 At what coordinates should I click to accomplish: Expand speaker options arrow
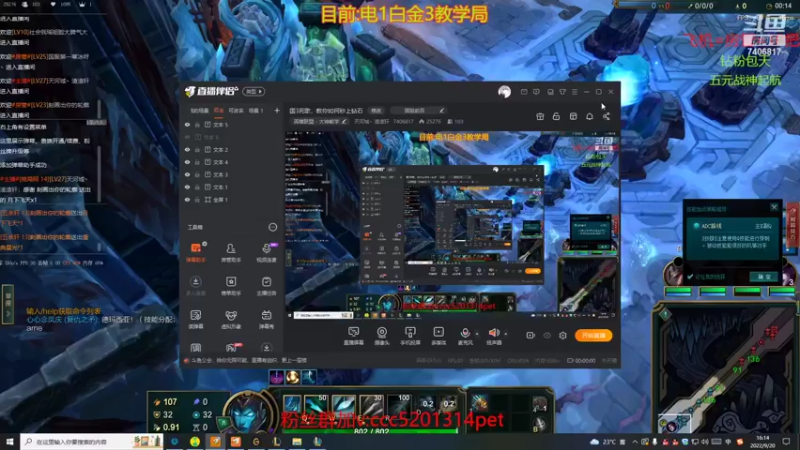pos(506,334)
